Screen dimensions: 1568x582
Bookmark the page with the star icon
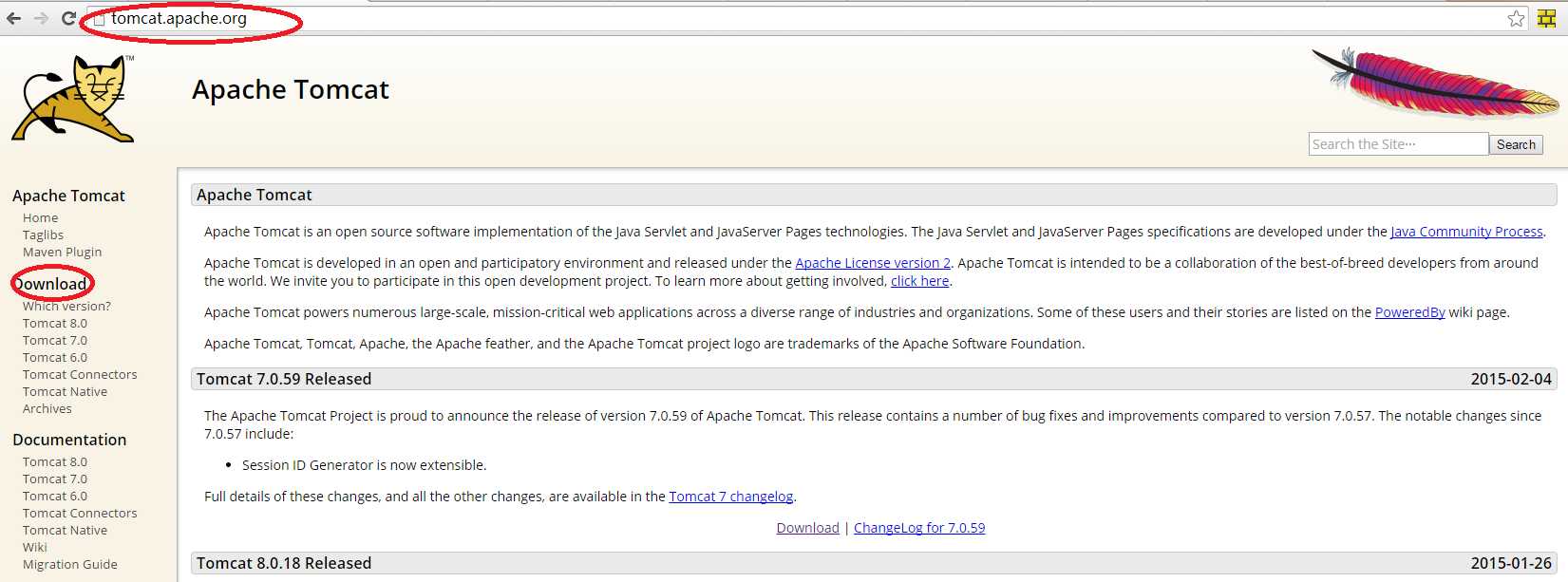coord(1516,18)
